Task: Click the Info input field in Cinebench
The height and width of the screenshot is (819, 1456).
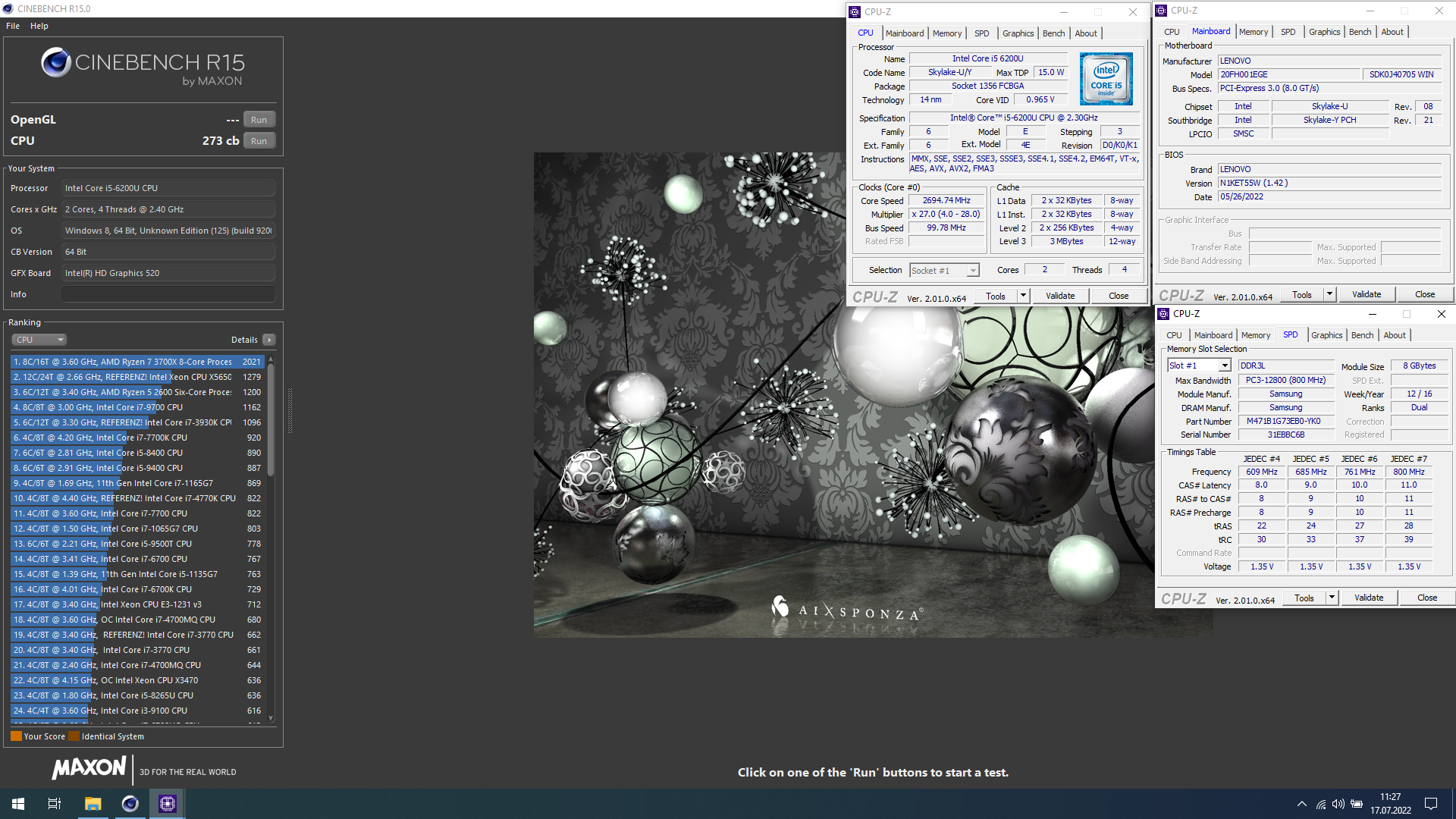Action: pyautogui.click(x=168, y=294)
